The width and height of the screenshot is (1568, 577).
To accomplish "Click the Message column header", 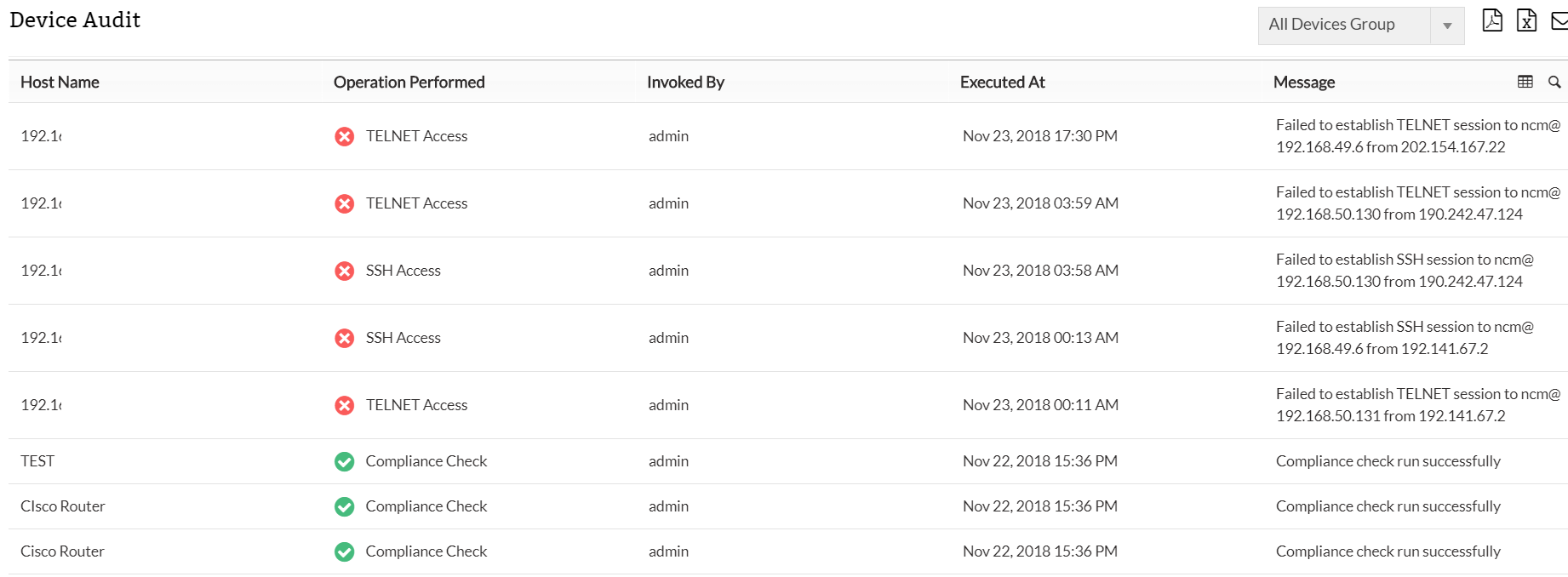I will pos(1303,82).
